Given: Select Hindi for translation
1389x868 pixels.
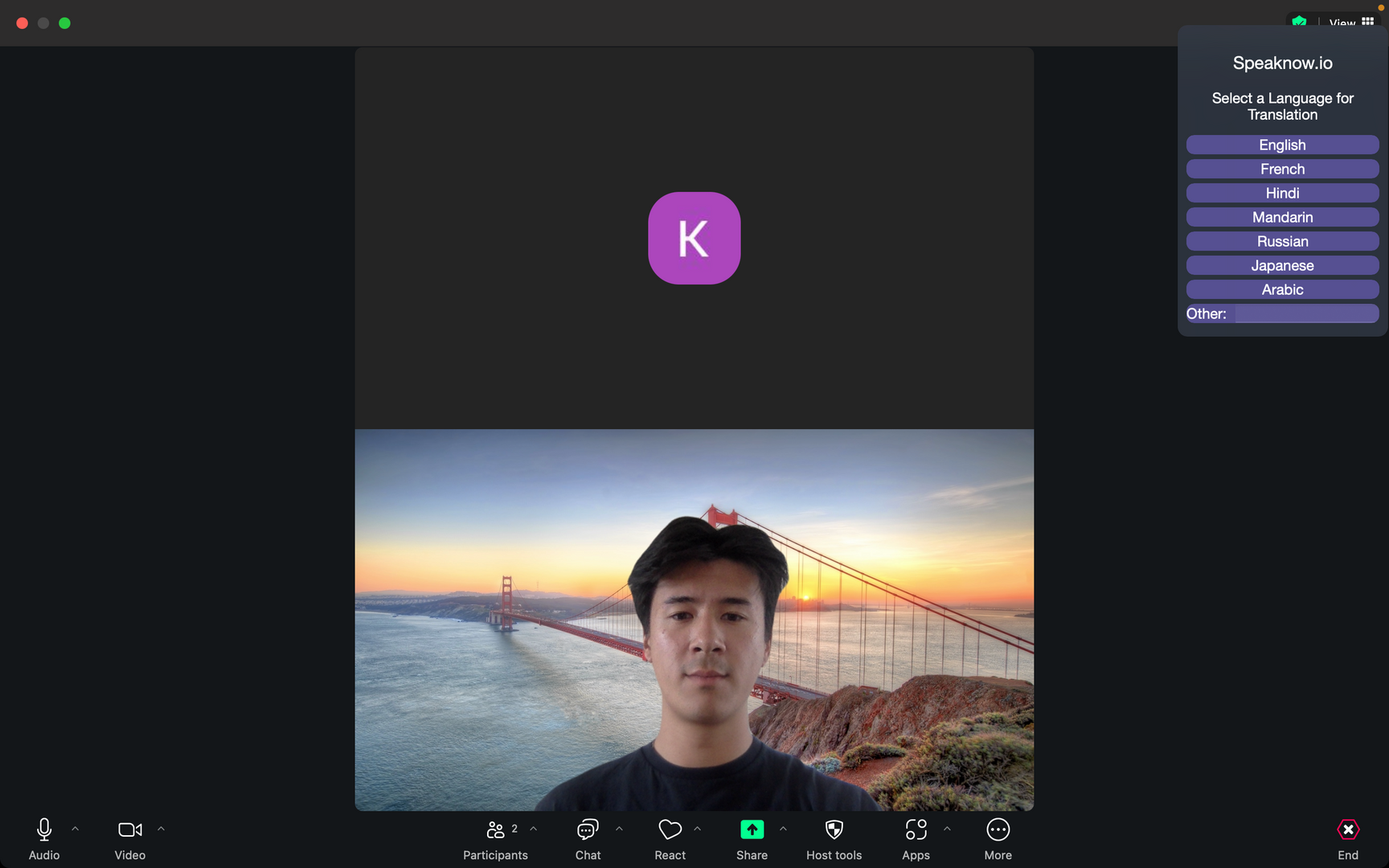Looking at the screenshot, I should point(1283,193).
